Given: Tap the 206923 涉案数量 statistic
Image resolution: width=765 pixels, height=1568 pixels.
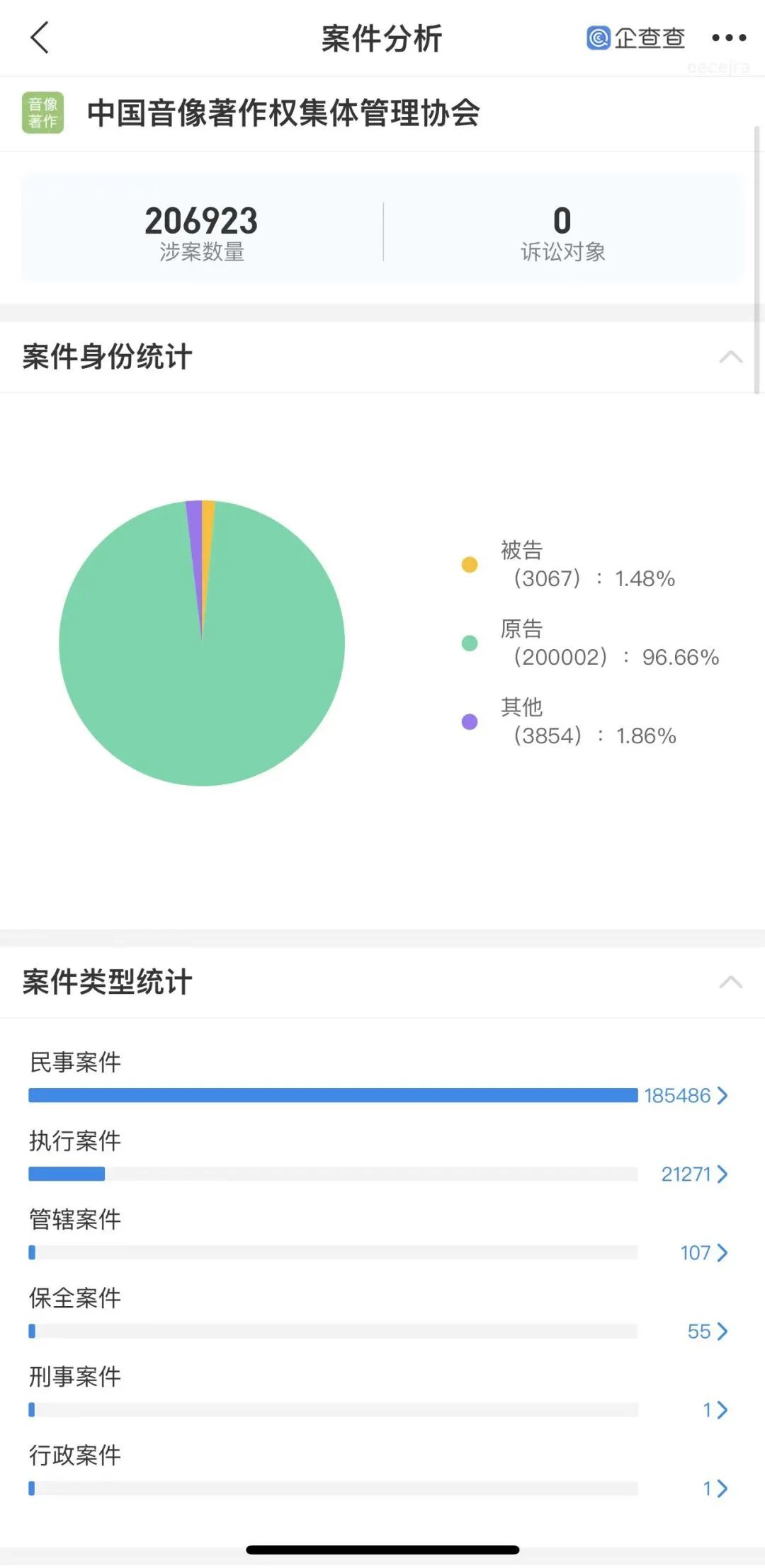Looking at the screenshot, I should coord(201,231).
